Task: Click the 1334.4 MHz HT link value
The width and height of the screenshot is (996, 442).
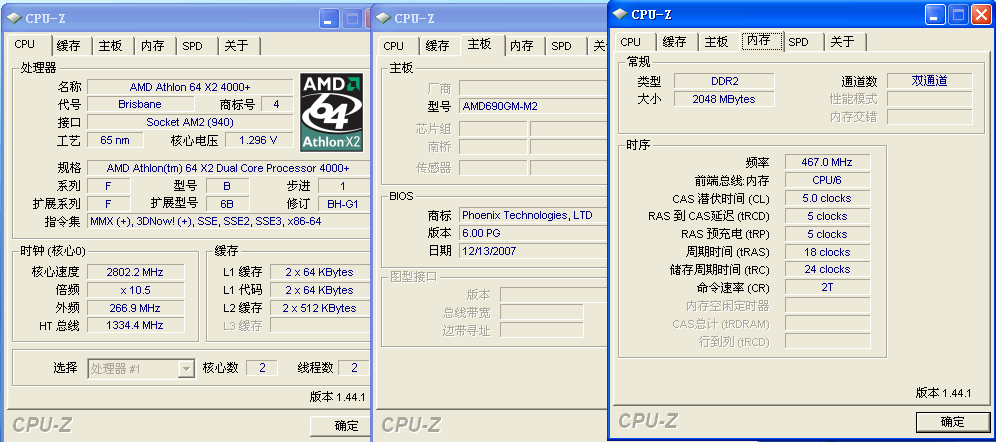Action: tap(135, 325)
